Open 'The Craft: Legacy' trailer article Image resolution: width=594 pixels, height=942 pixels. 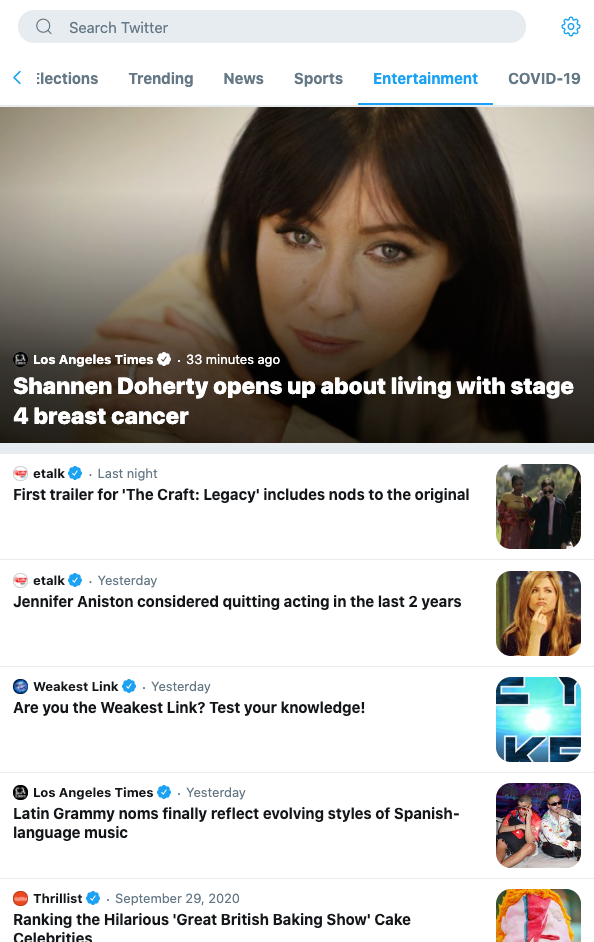[241, 495]
